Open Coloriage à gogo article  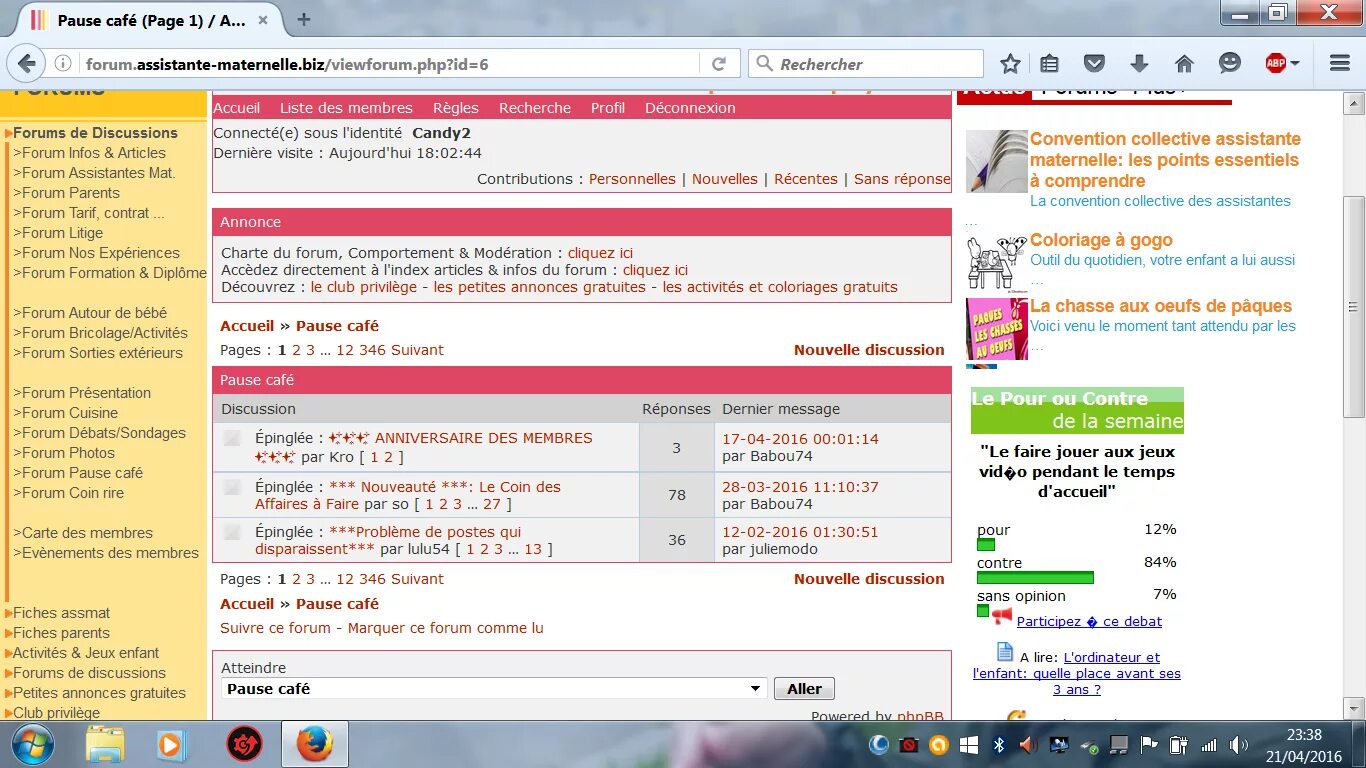(1101, 240)
